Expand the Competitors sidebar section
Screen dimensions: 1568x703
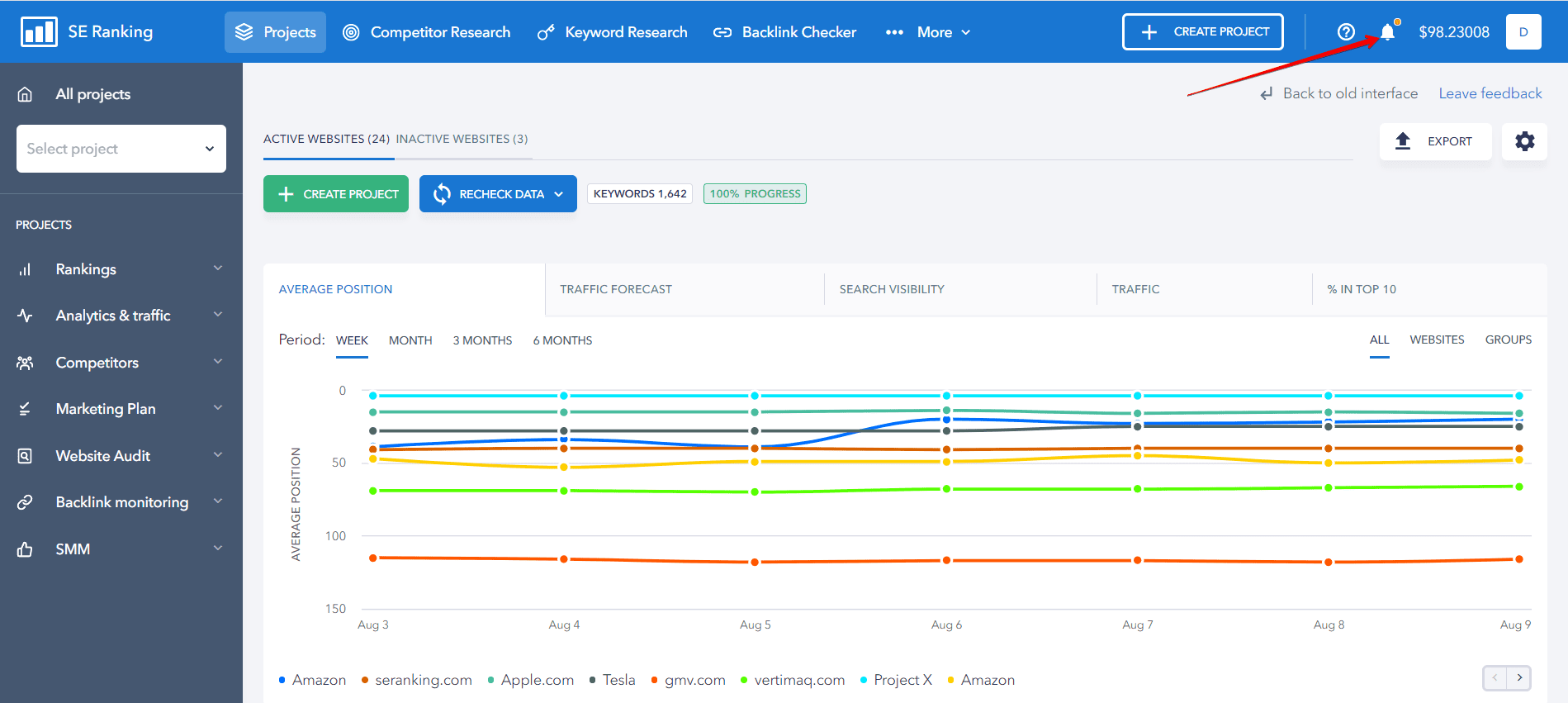tap(218, 362)
